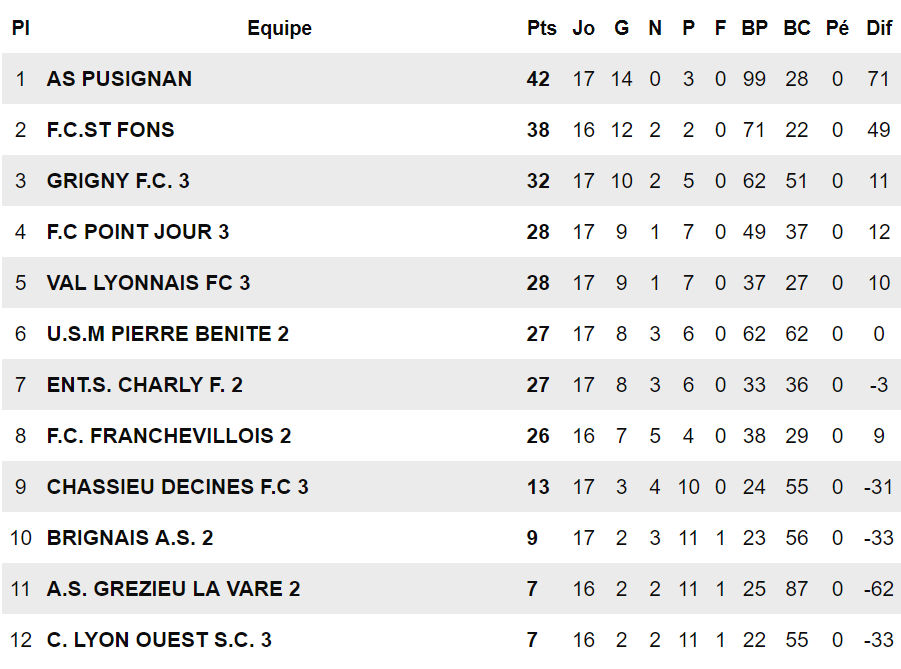
Task: Select the GRIGNY F.C. 3 team
Action: [x=118, y=181]
